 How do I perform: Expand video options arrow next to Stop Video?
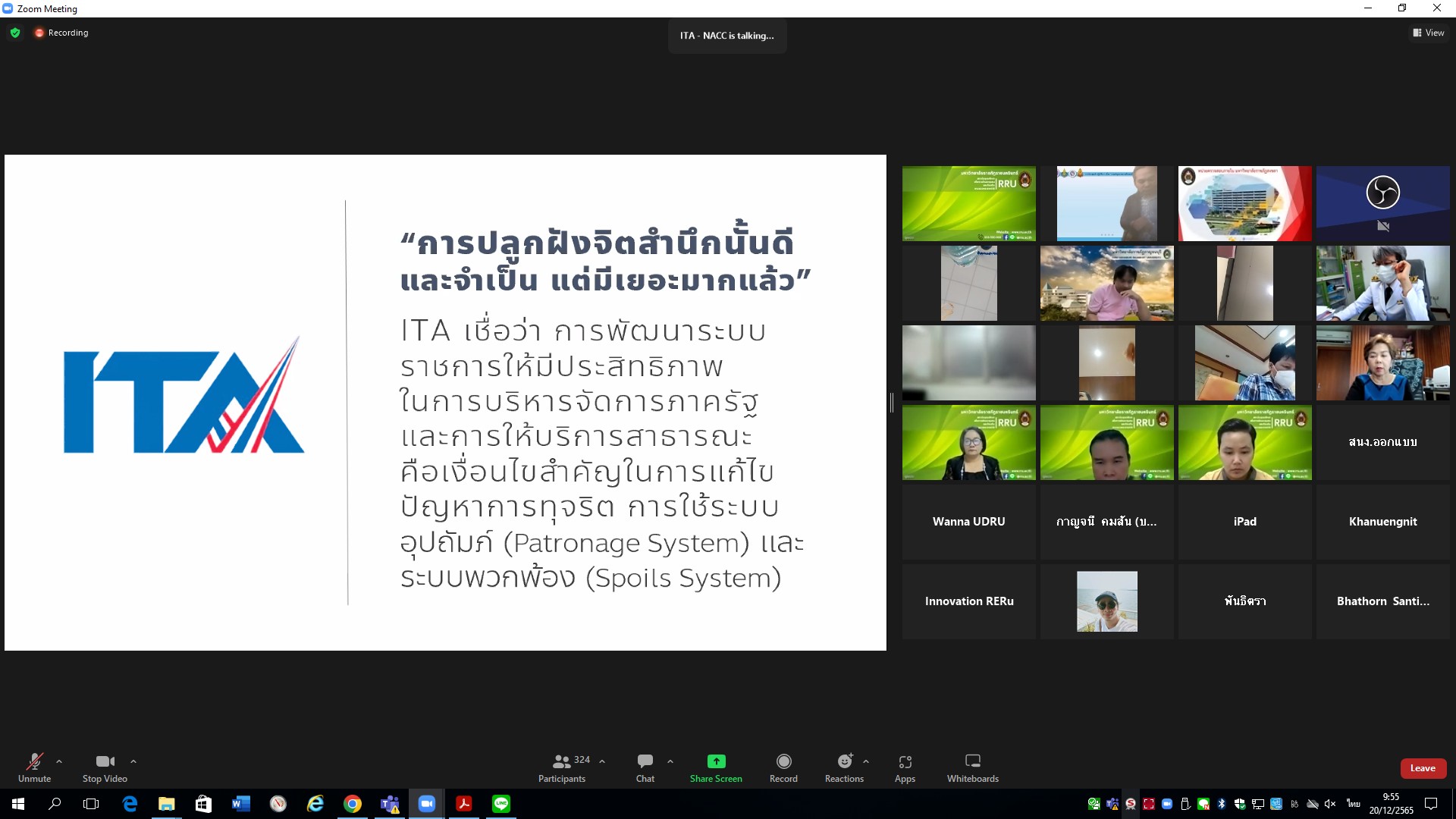pyautogui.click(x=133, y=761)
